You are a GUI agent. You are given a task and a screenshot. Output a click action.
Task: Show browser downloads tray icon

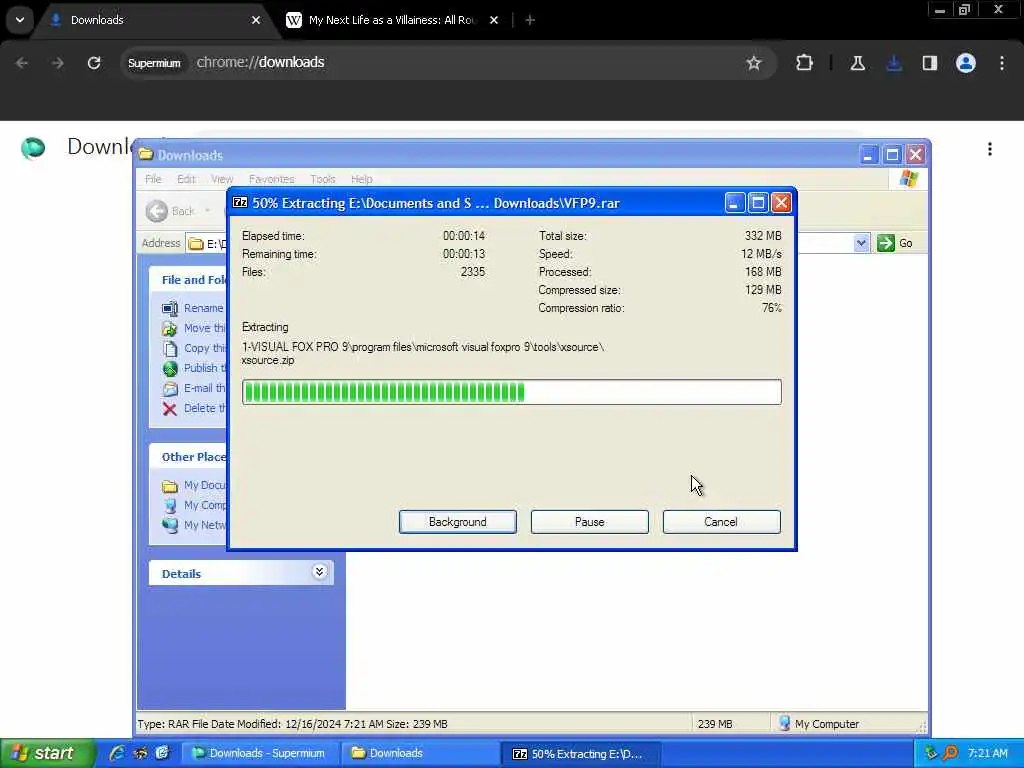point(893,63)
